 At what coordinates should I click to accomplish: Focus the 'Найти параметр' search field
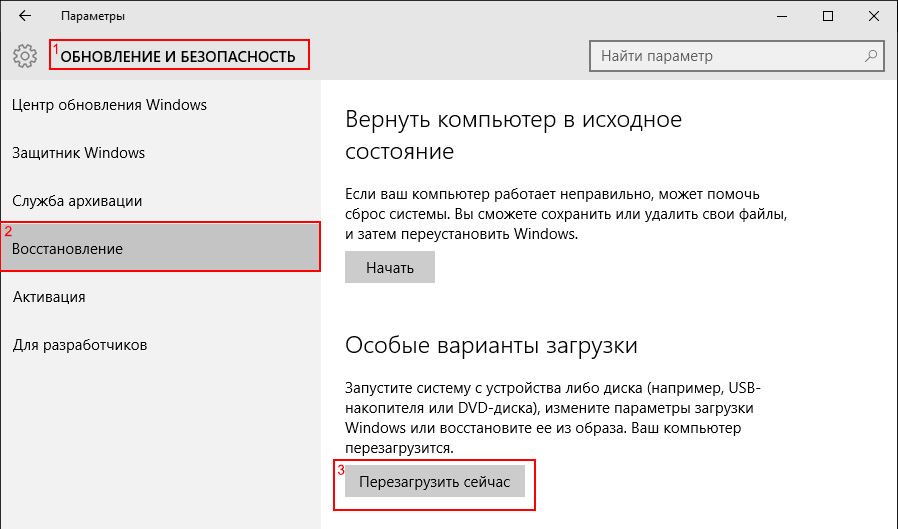pos(736,56)
